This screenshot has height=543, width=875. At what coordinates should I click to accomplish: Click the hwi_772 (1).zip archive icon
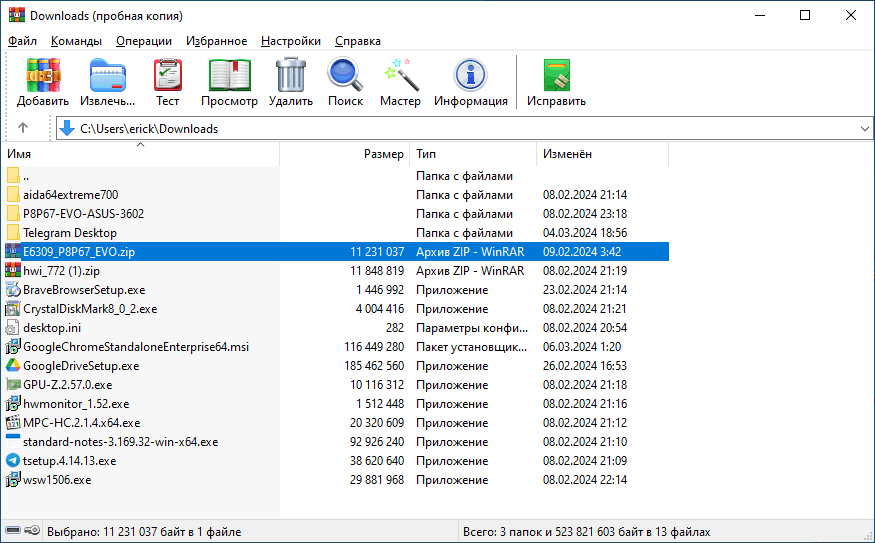click(x=13, y=271)
